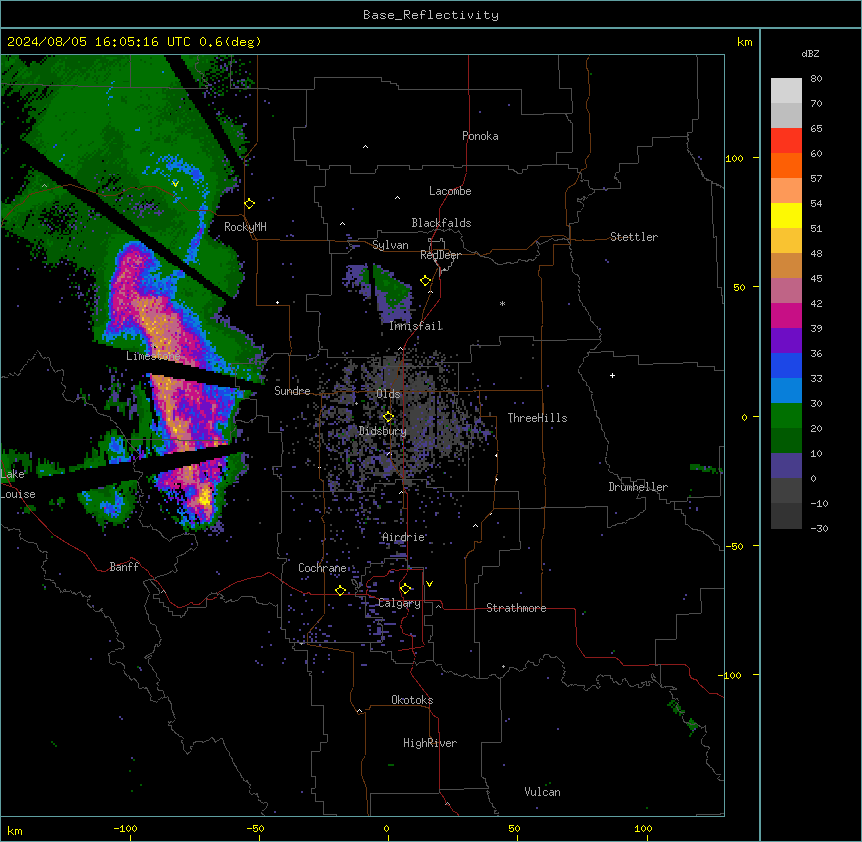Pick the mauve 42-45 dBZ legend swatch
The width and height of the screenshot is (862, 842).
(x=786, y=291)
